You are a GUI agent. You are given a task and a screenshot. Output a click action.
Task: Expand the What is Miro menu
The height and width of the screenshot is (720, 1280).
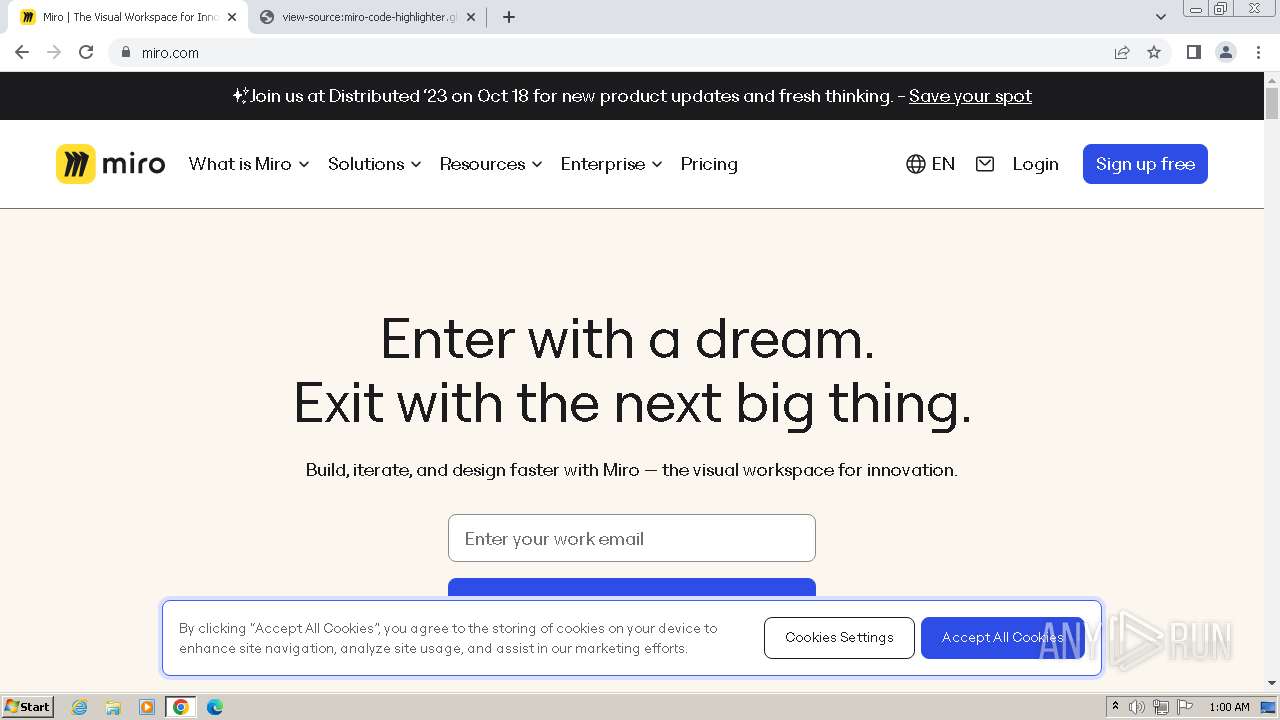[x=249, y=164]
